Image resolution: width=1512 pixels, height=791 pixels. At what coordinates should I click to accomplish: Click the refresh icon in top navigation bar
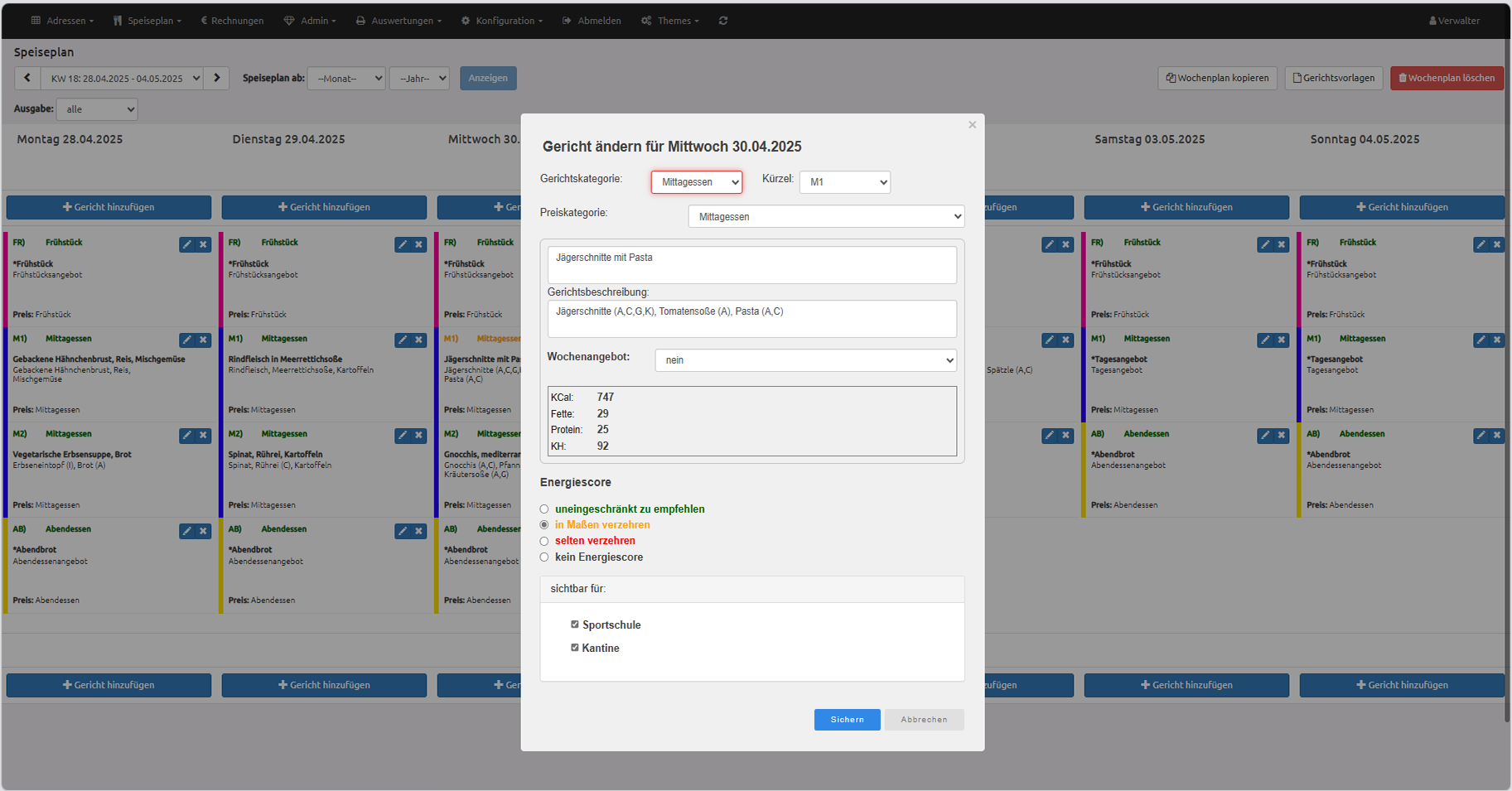click(723, 21)
